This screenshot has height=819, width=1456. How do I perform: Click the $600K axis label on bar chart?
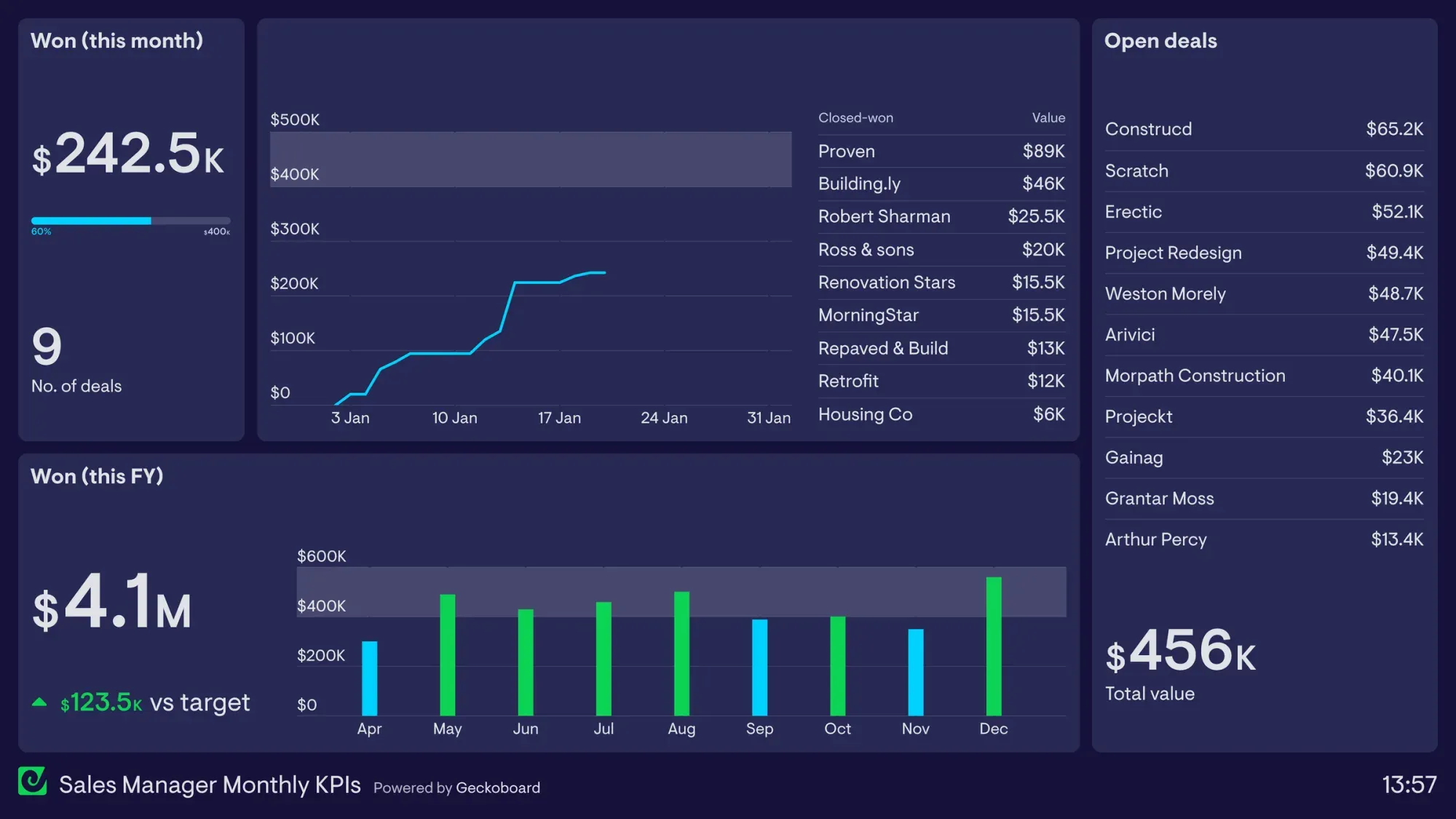click(x=321, y=556)
